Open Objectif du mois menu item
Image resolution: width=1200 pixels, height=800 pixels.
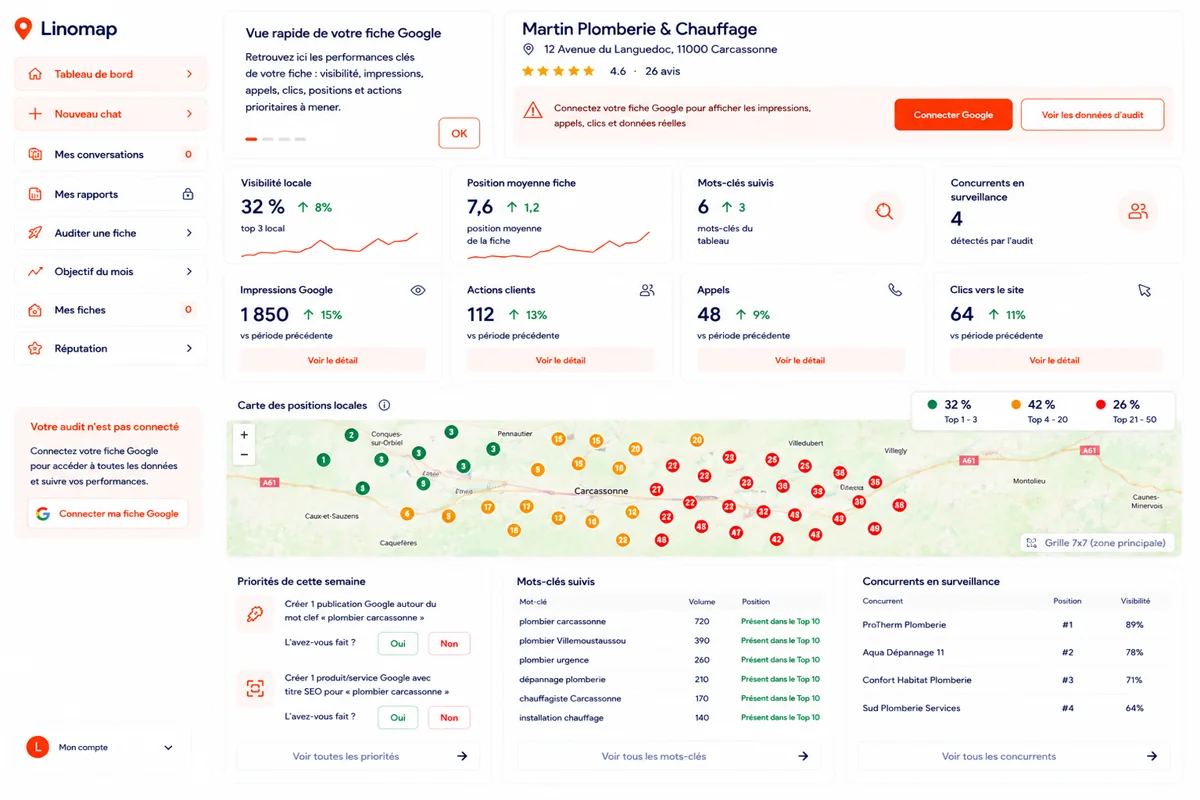coord(111,271)
